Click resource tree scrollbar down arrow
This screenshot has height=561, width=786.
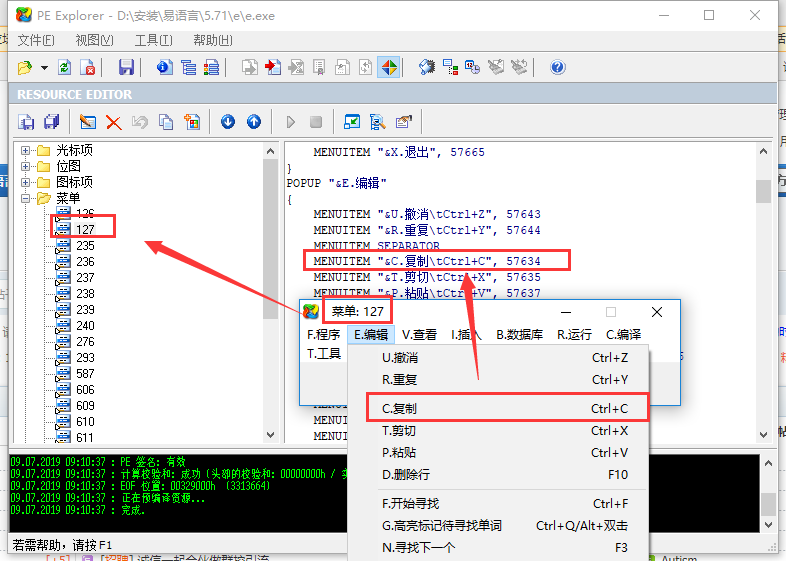click(270, 436)
